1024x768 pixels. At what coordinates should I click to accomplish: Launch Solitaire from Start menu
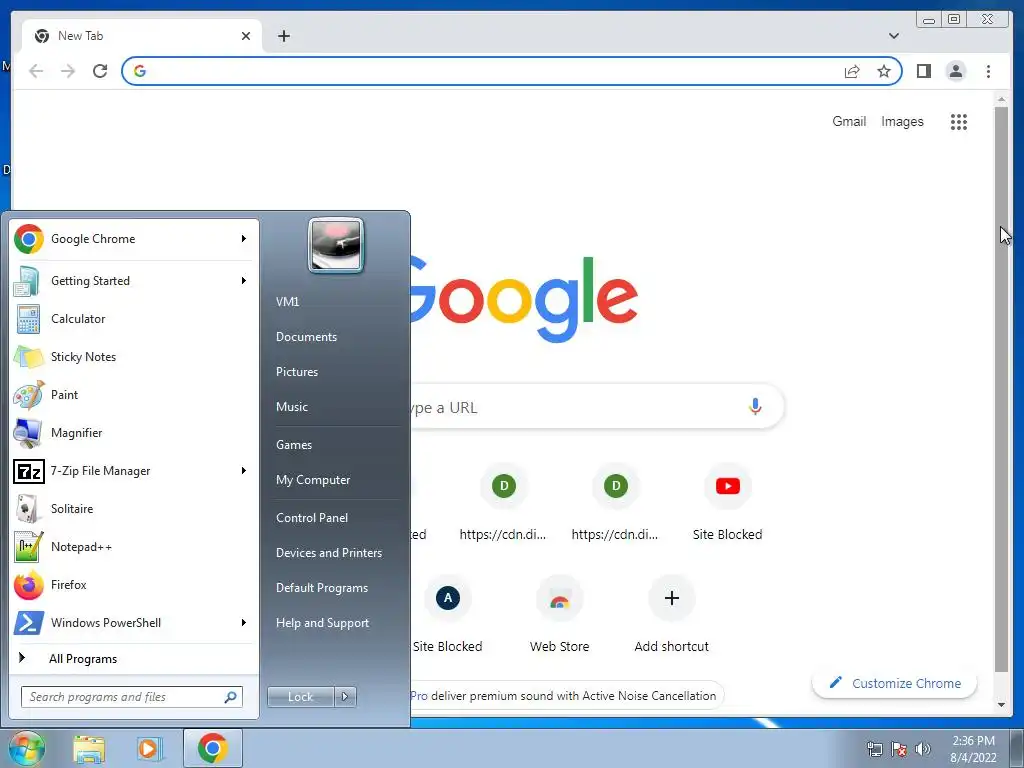[133, 509]
